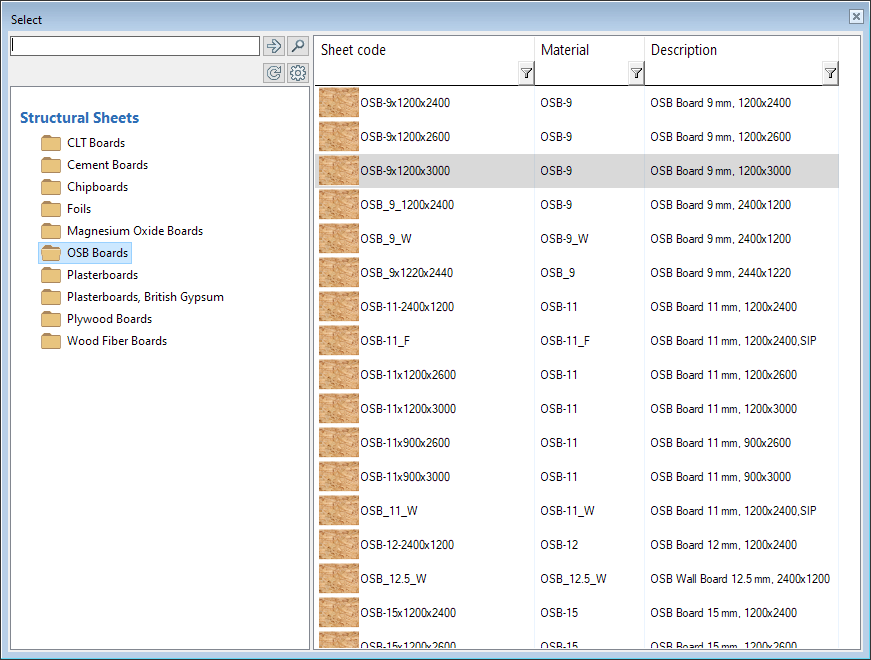Open the Material column filter
The image size is (871, 660).
[x=636, y=73]
